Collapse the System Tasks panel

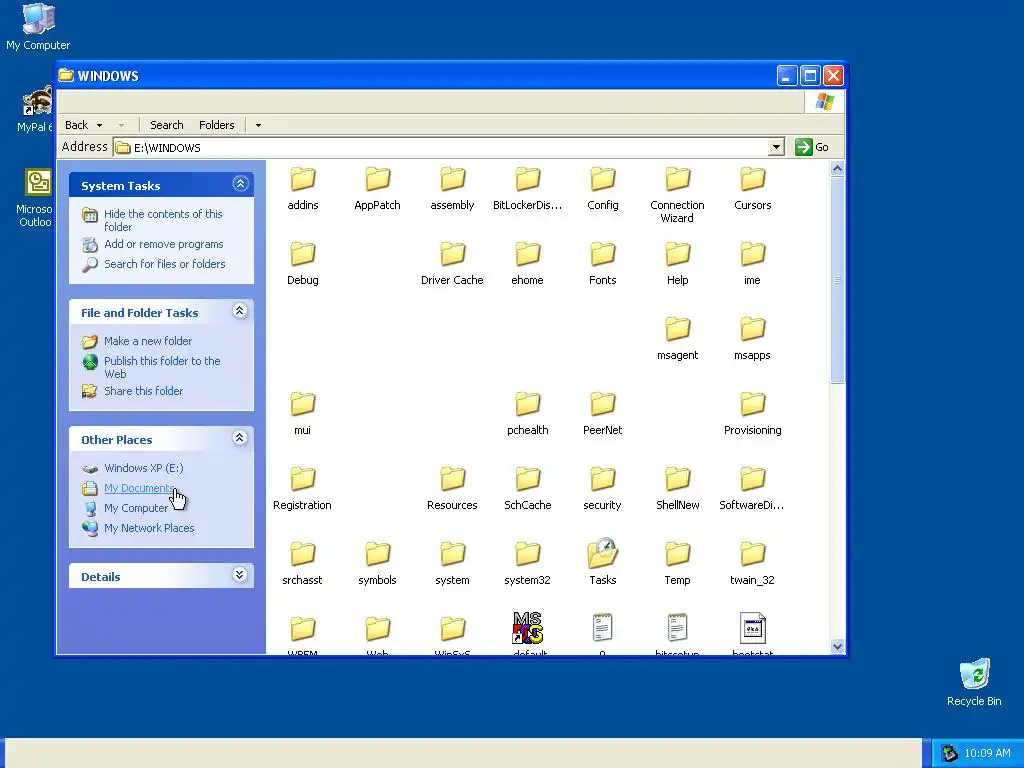tap(240, 184)
